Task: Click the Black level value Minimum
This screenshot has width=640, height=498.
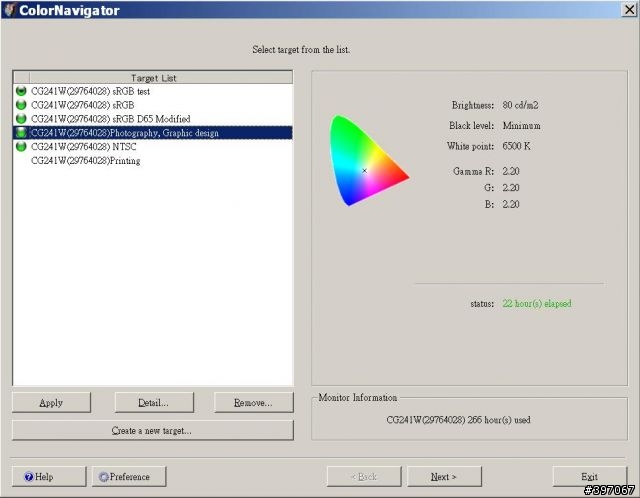Action: [522, 126]
